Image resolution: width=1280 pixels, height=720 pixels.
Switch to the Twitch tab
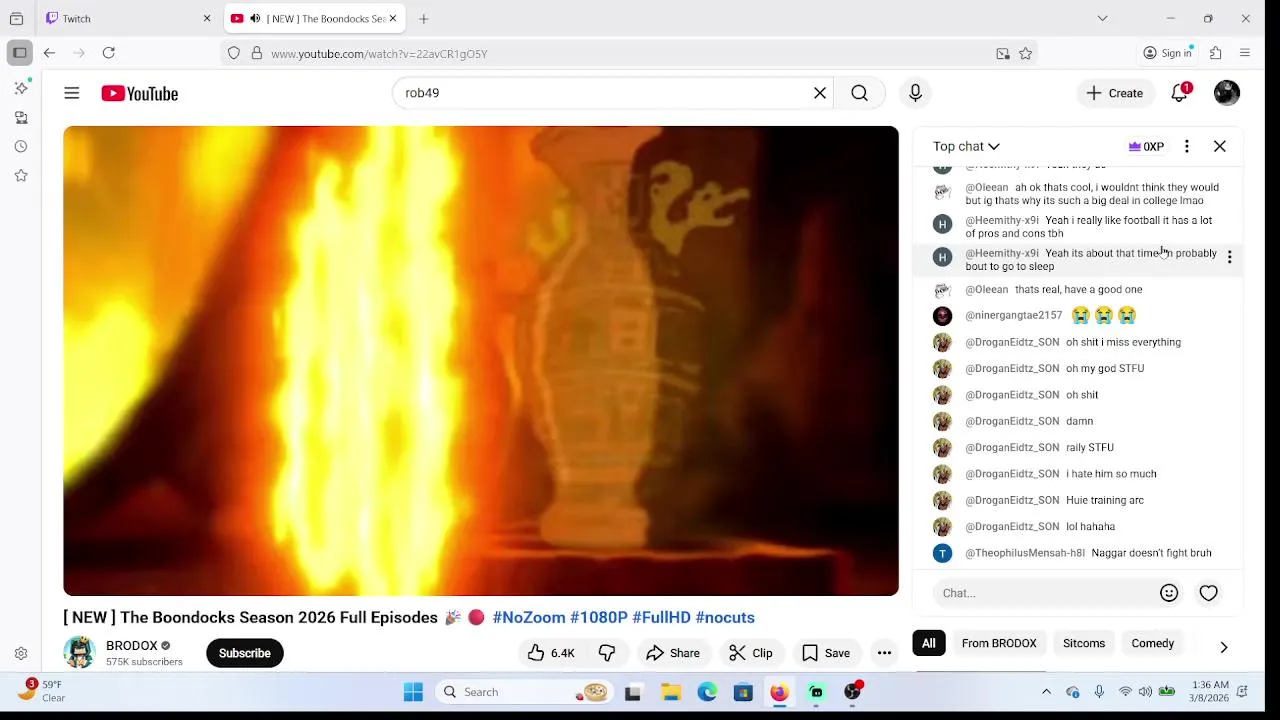coord(129,18)
